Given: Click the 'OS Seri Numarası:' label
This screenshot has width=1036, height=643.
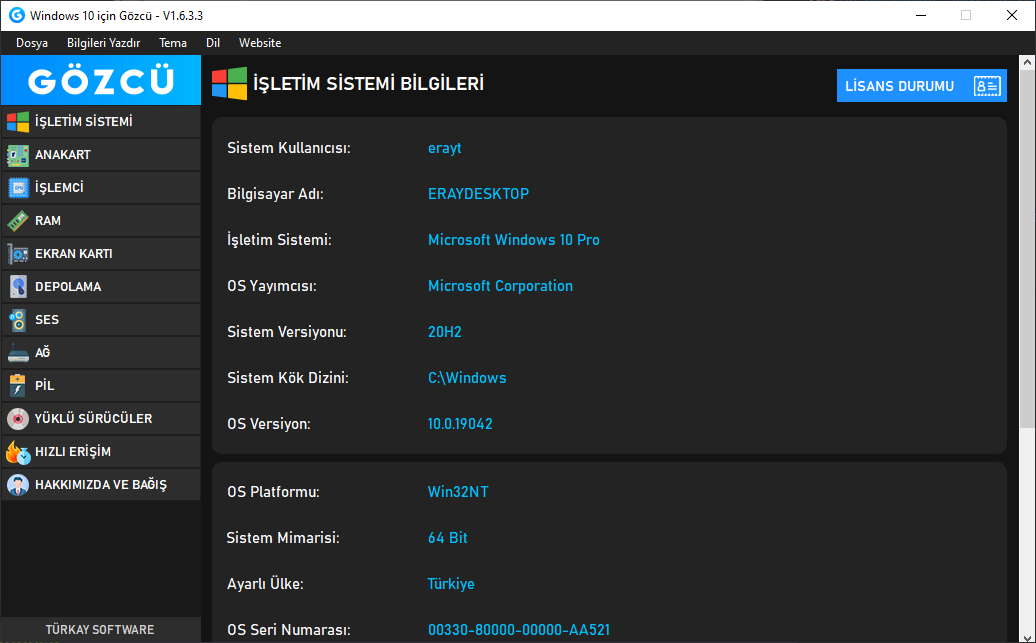Looking at the screenshot, I should [289, 630].
